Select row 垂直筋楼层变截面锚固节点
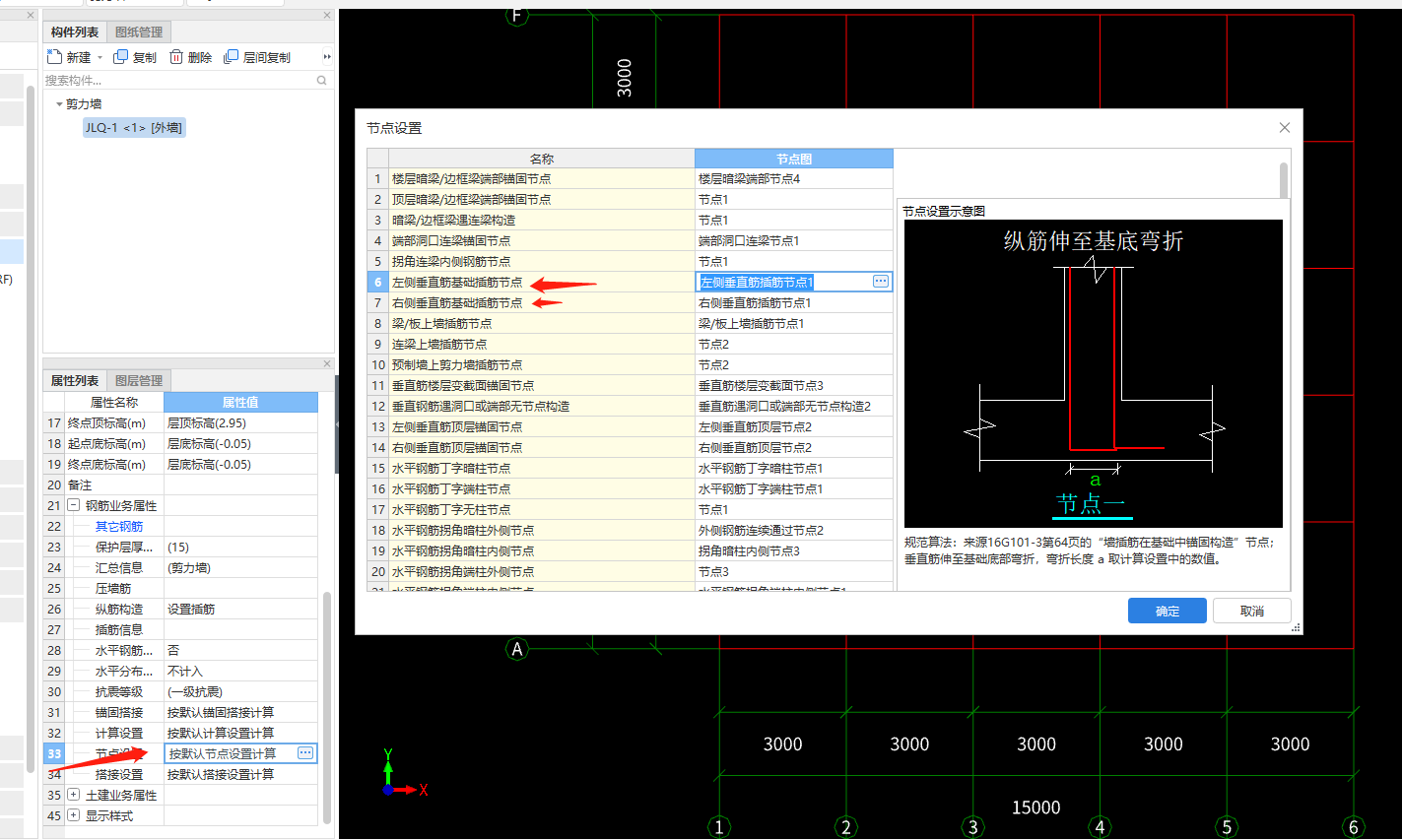 pyautogui.click(x=542, y=386)
